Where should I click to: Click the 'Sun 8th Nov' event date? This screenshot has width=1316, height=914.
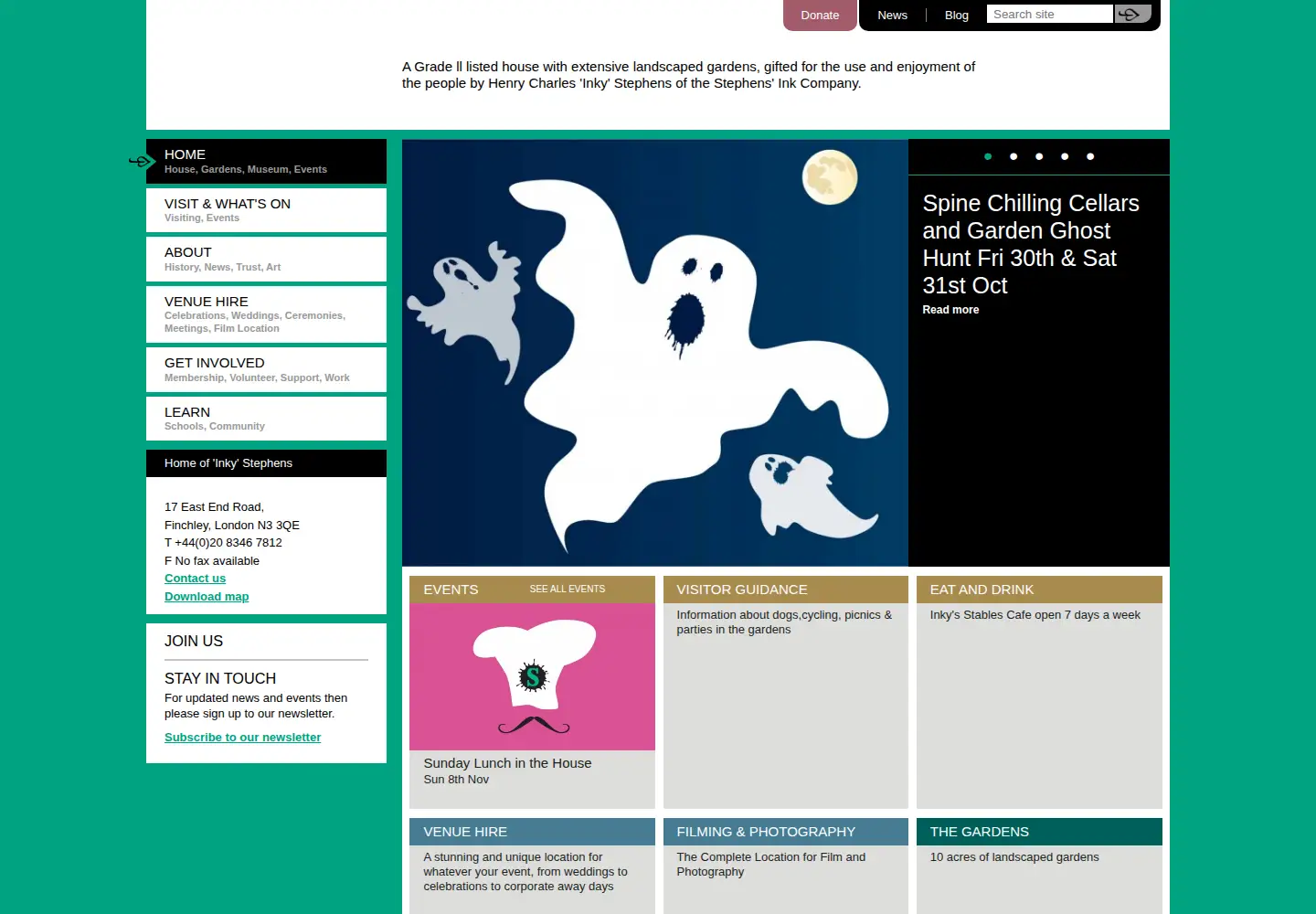click(x=456, y=780)
